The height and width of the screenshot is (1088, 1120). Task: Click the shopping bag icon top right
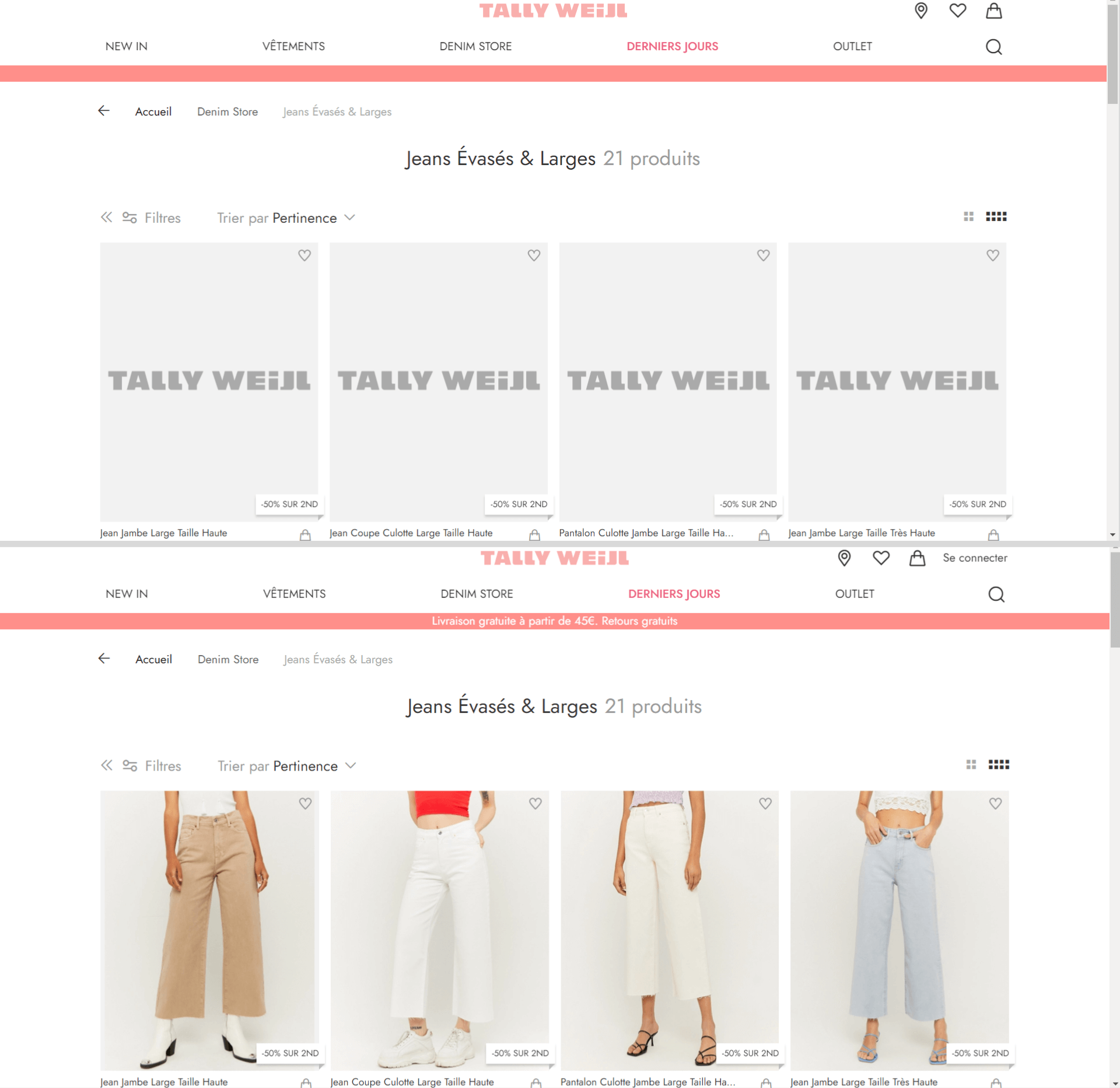click(994, 11)
